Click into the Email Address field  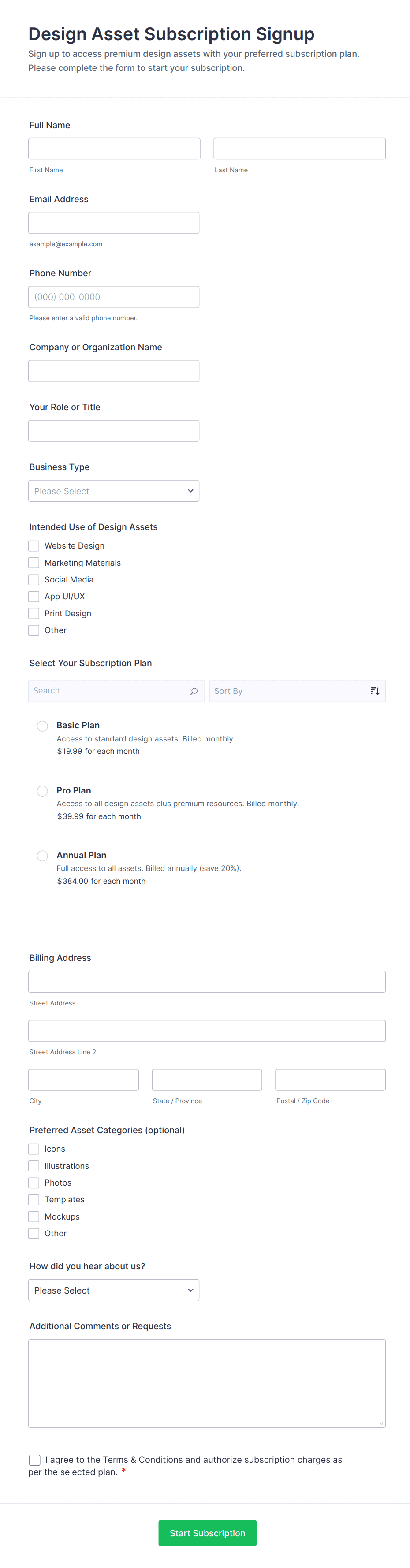point(113,223)
